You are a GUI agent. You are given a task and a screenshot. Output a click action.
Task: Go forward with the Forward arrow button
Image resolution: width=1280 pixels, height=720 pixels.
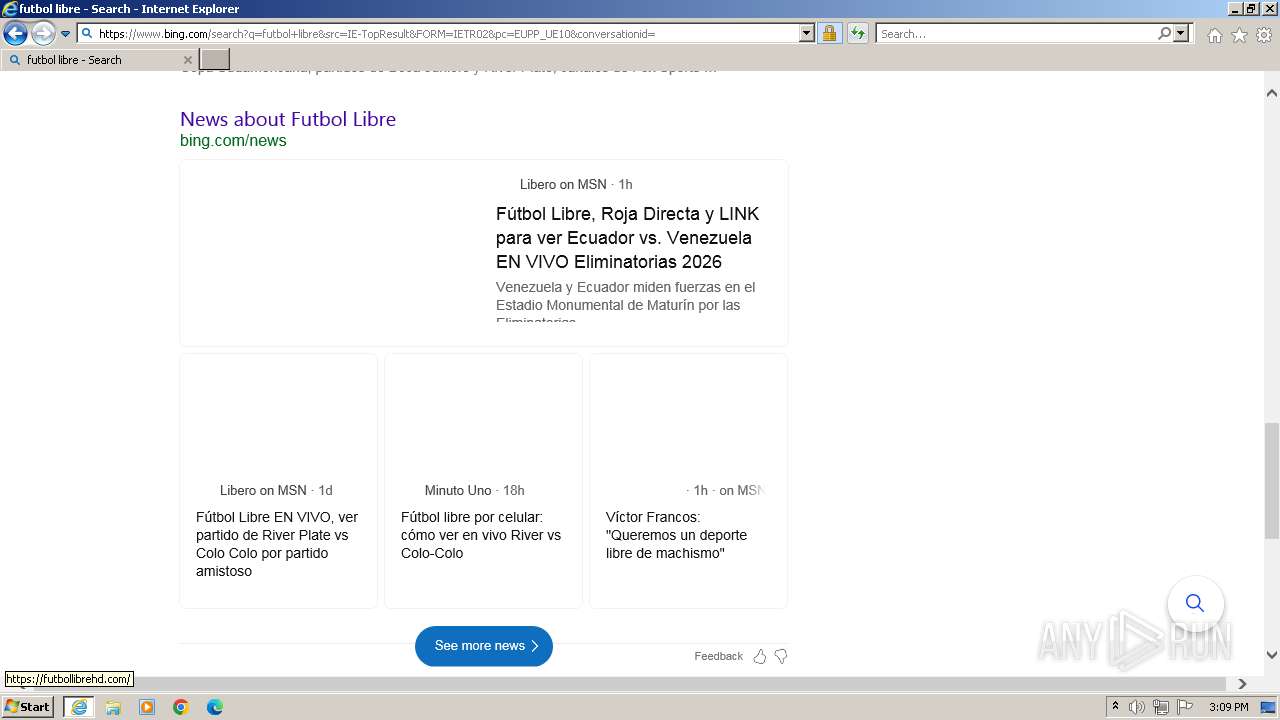[42, 34]
